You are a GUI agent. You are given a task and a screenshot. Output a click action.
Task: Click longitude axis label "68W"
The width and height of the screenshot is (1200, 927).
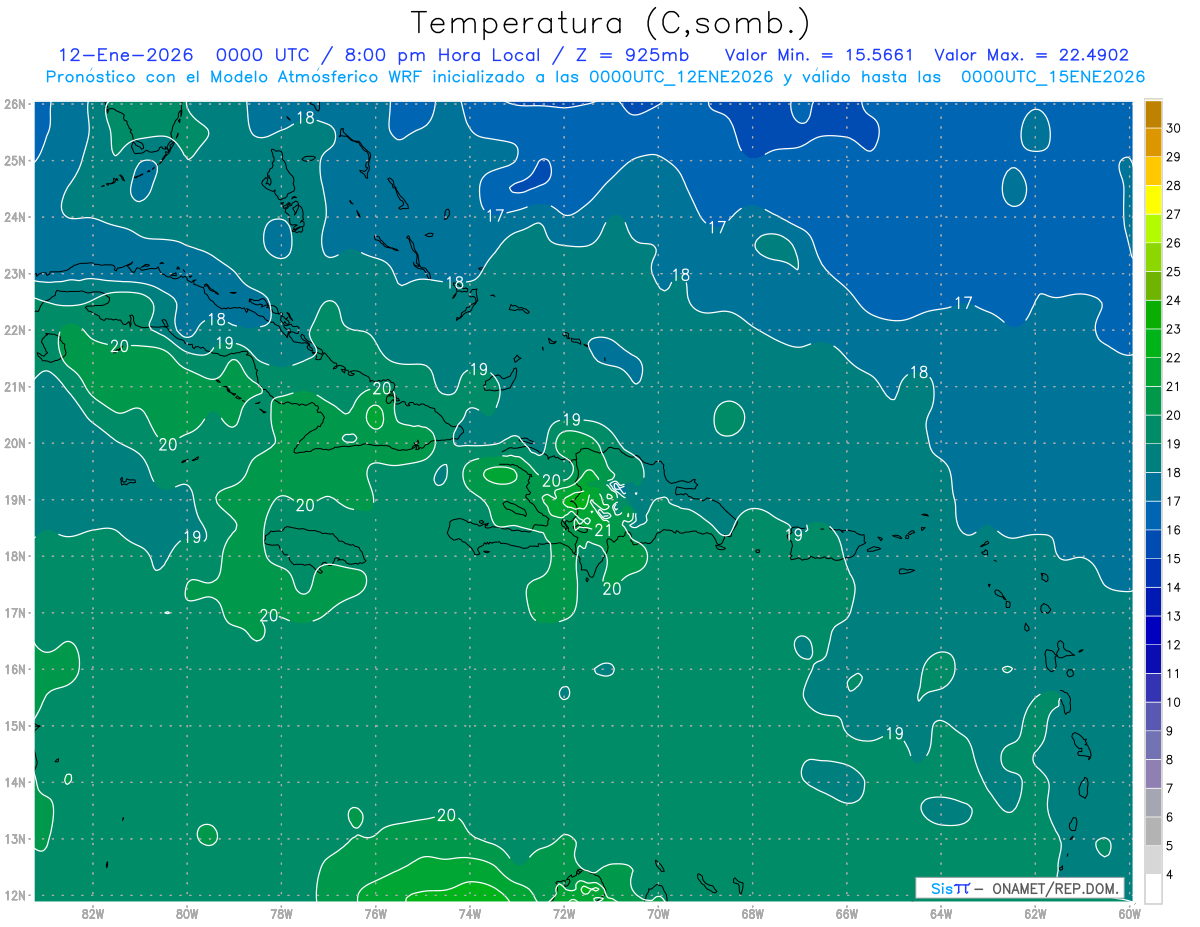coord(752,912)
